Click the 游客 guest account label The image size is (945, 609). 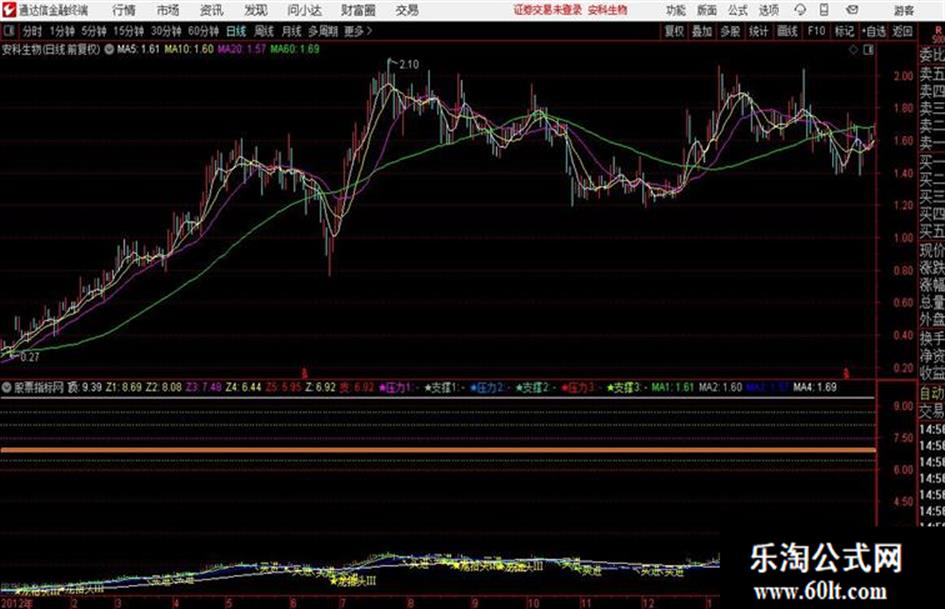coord(904,10)
